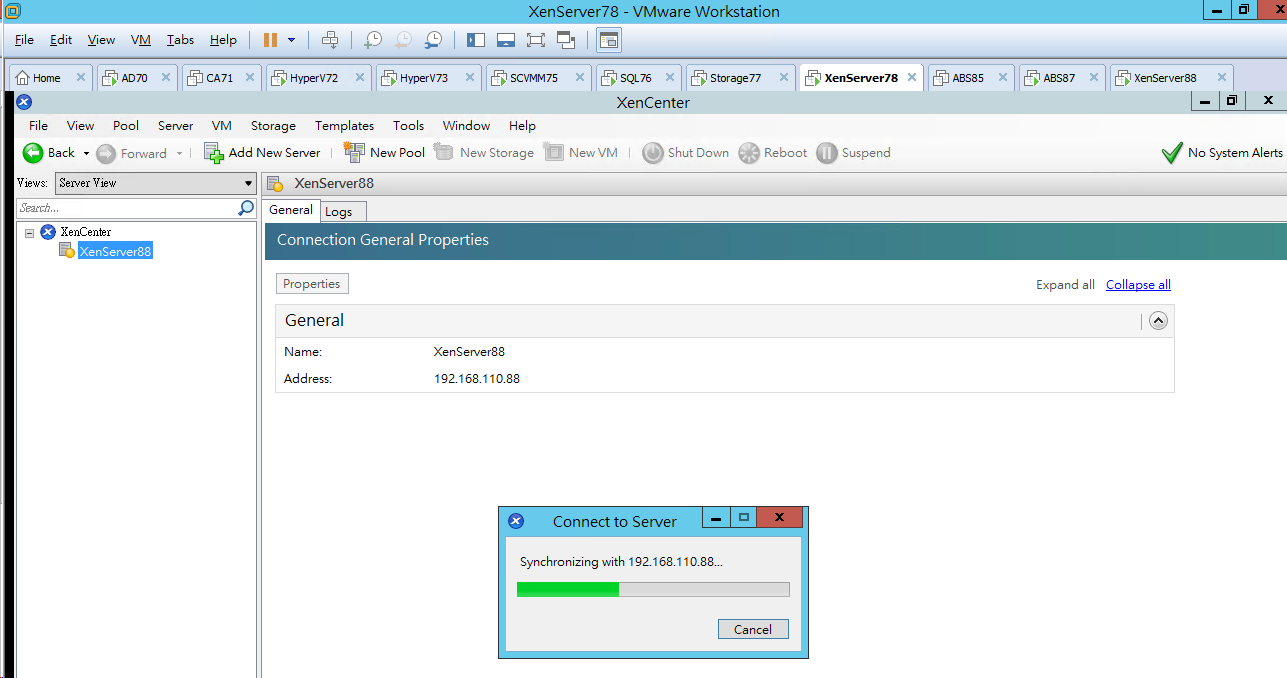Open the XenCenter Templates menu
The height and width of the screenshot is (678, 1287).
[x=344, y=125]
